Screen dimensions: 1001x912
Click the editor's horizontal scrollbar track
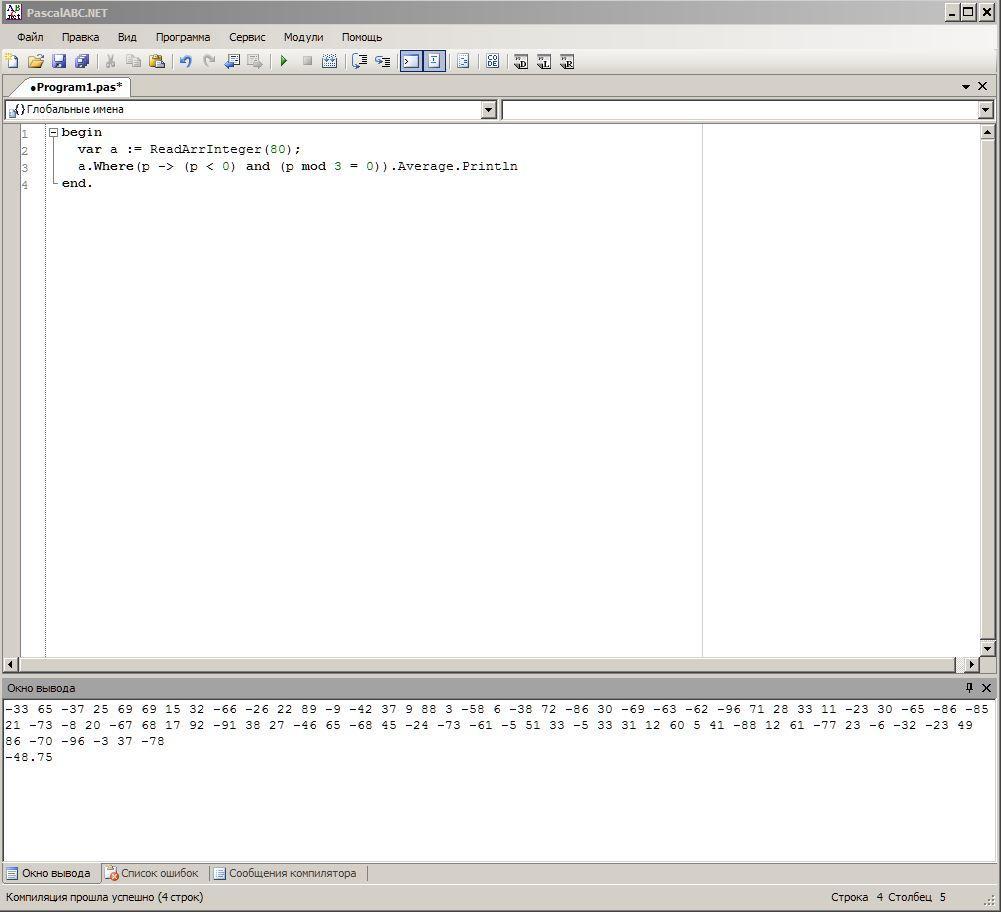[488, 664]
